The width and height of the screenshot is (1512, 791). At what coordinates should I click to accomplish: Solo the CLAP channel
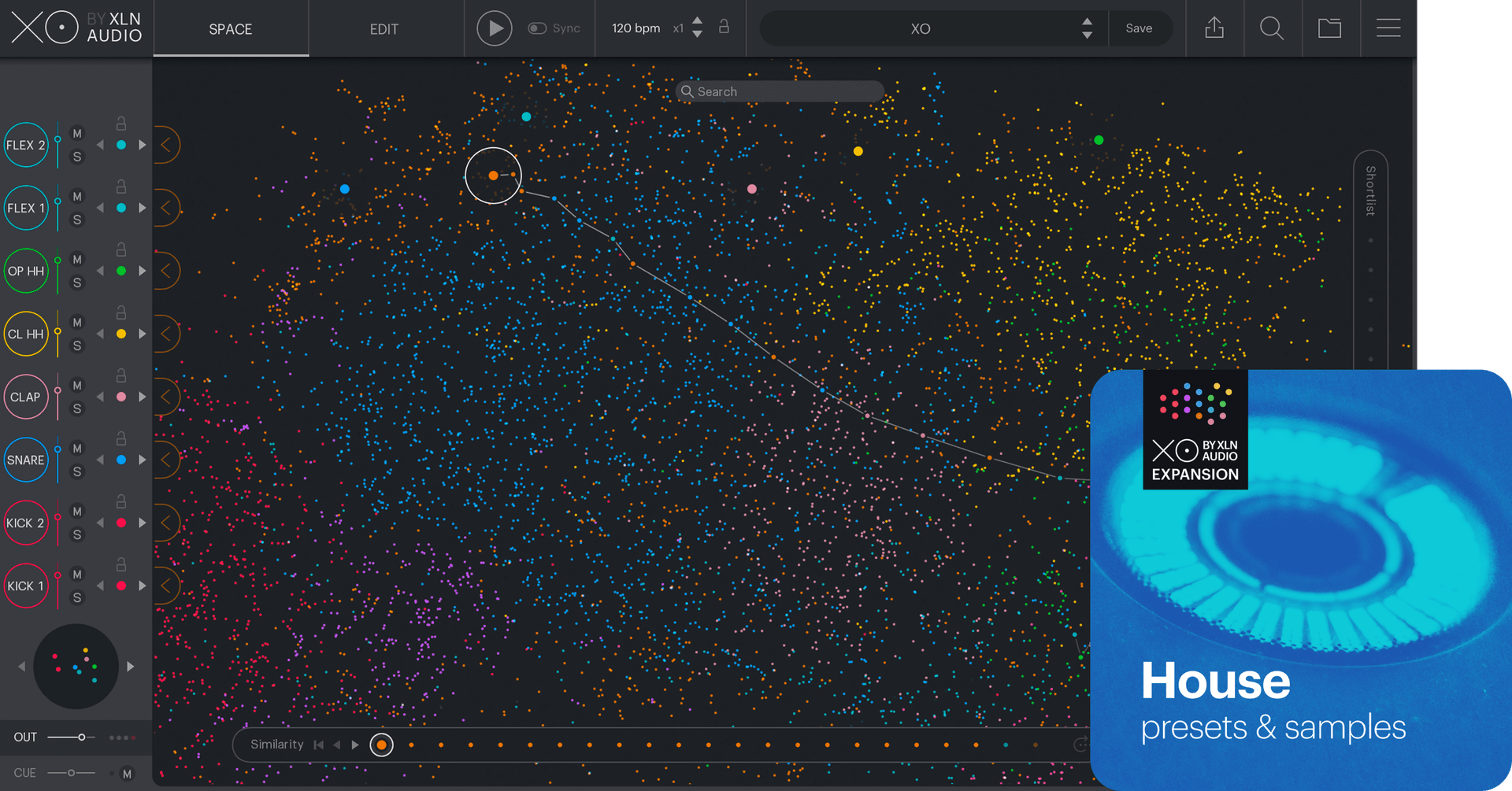(77, 408)
